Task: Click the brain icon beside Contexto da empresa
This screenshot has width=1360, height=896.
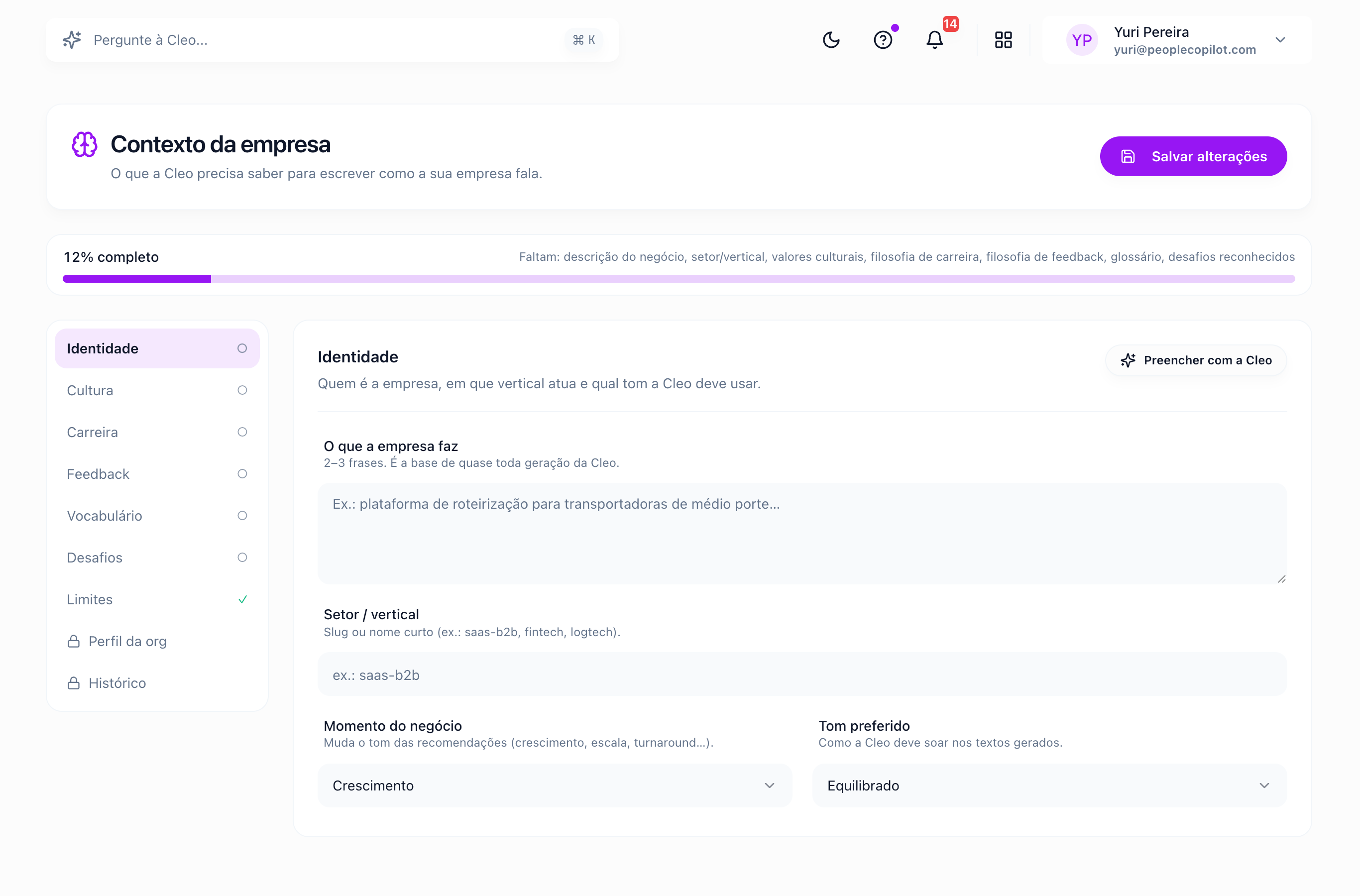Action: point(85,144)
